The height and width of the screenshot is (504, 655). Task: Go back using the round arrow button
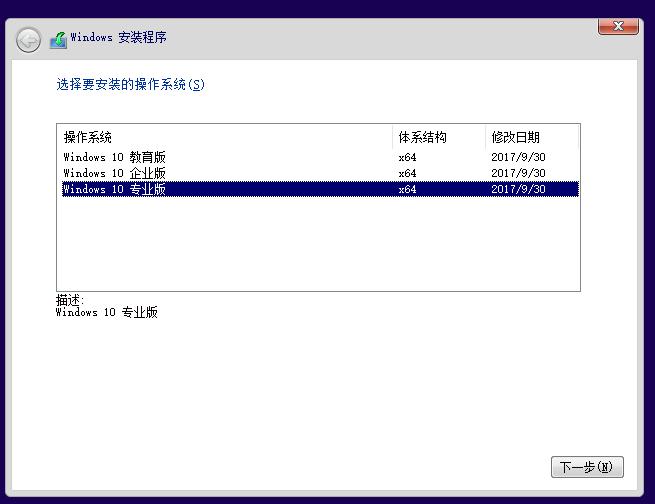point(28,41)
